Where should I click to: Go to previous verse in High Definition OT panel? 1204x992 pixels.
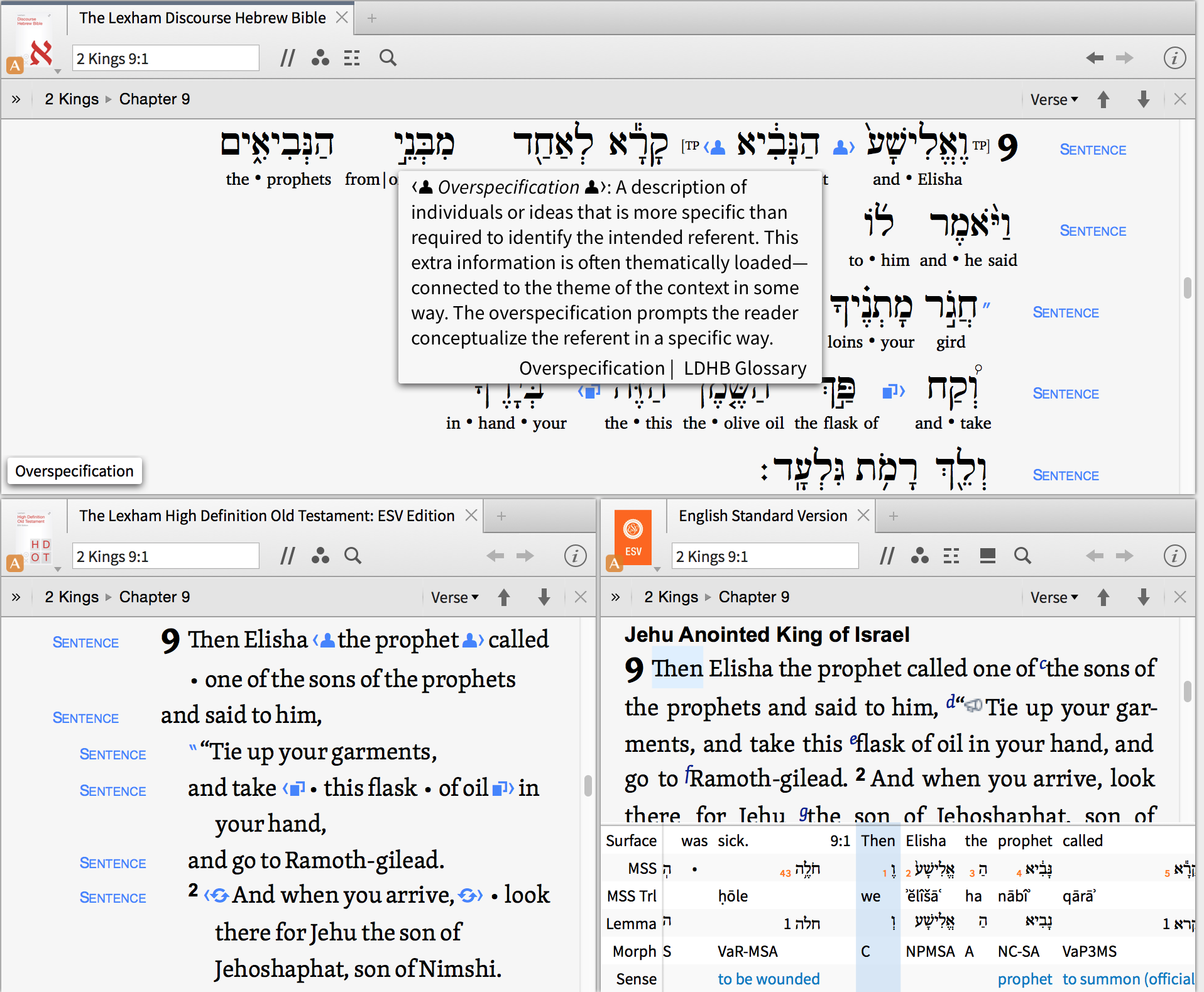(504, 597)
